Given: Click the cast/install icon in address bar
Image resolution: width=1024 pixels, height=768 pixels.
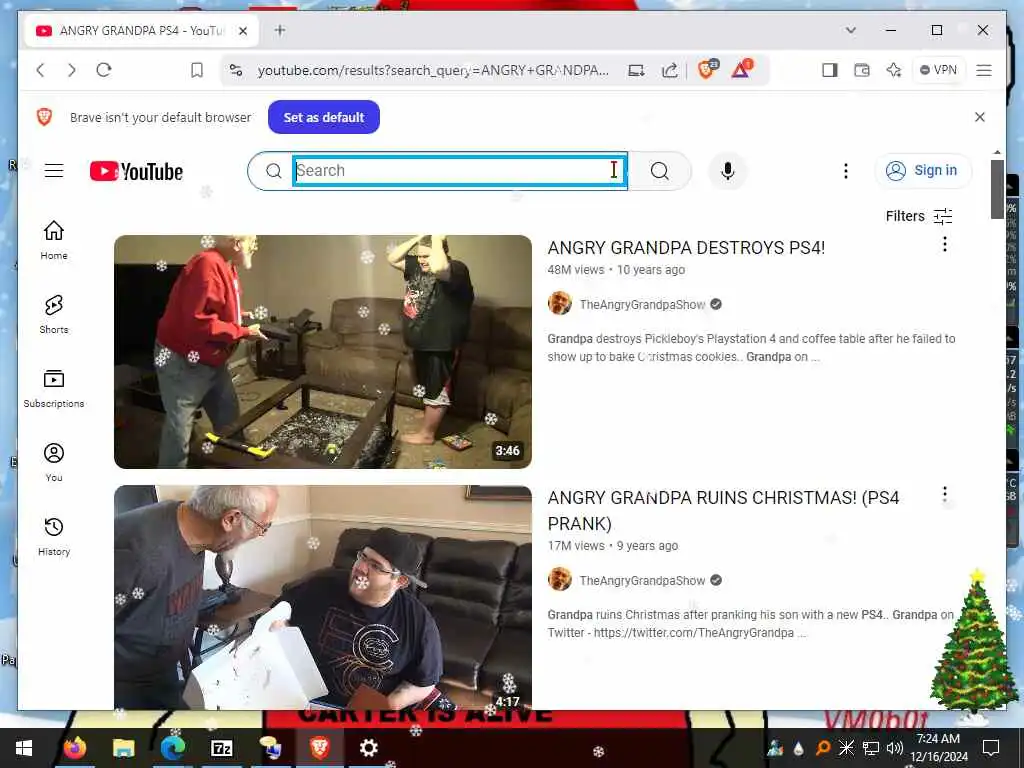Looking at the screenshot, I should tap(636, 70).
